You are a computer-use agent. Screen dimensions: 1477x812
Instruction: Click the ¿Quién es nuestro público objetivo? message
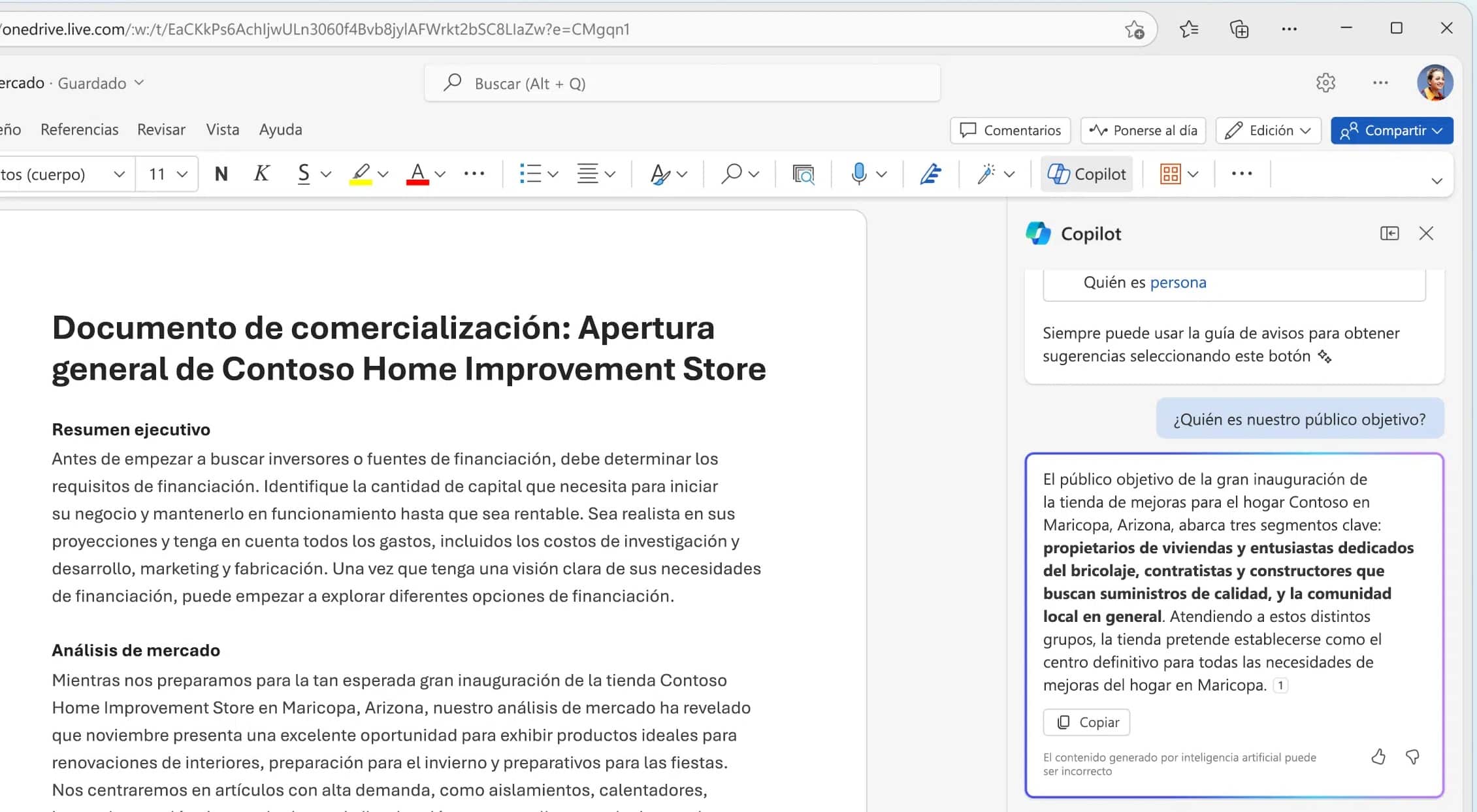[x=1299, y=419]
